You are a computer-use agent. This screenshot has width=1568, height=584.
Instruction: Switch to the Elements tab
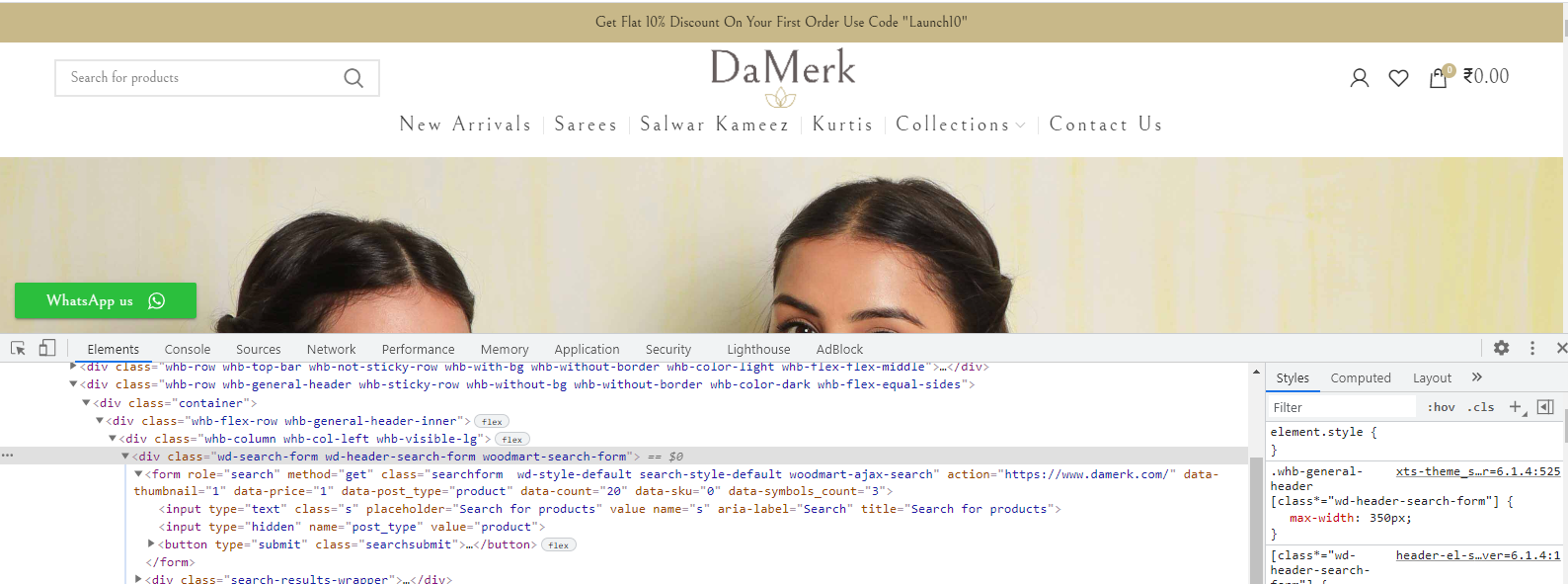pyautogui.click(x=114, y=349)
